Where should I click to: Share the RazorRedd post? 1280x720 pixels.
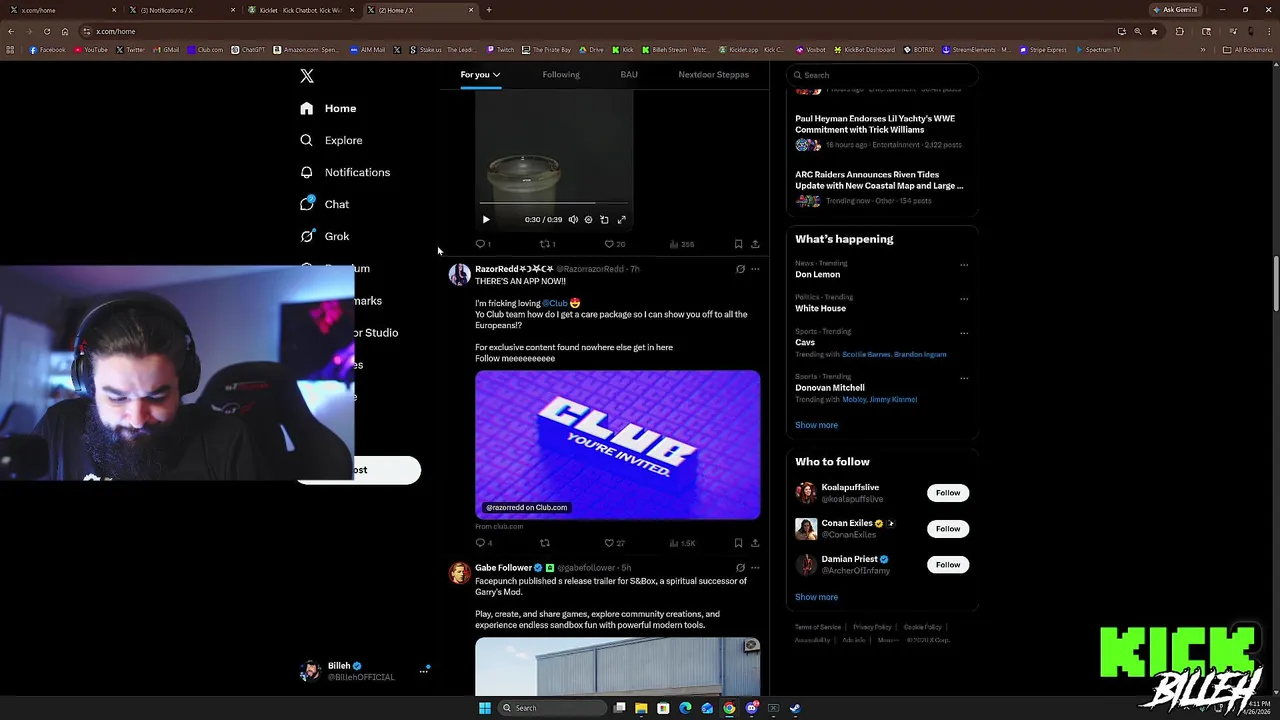(755, 543)
